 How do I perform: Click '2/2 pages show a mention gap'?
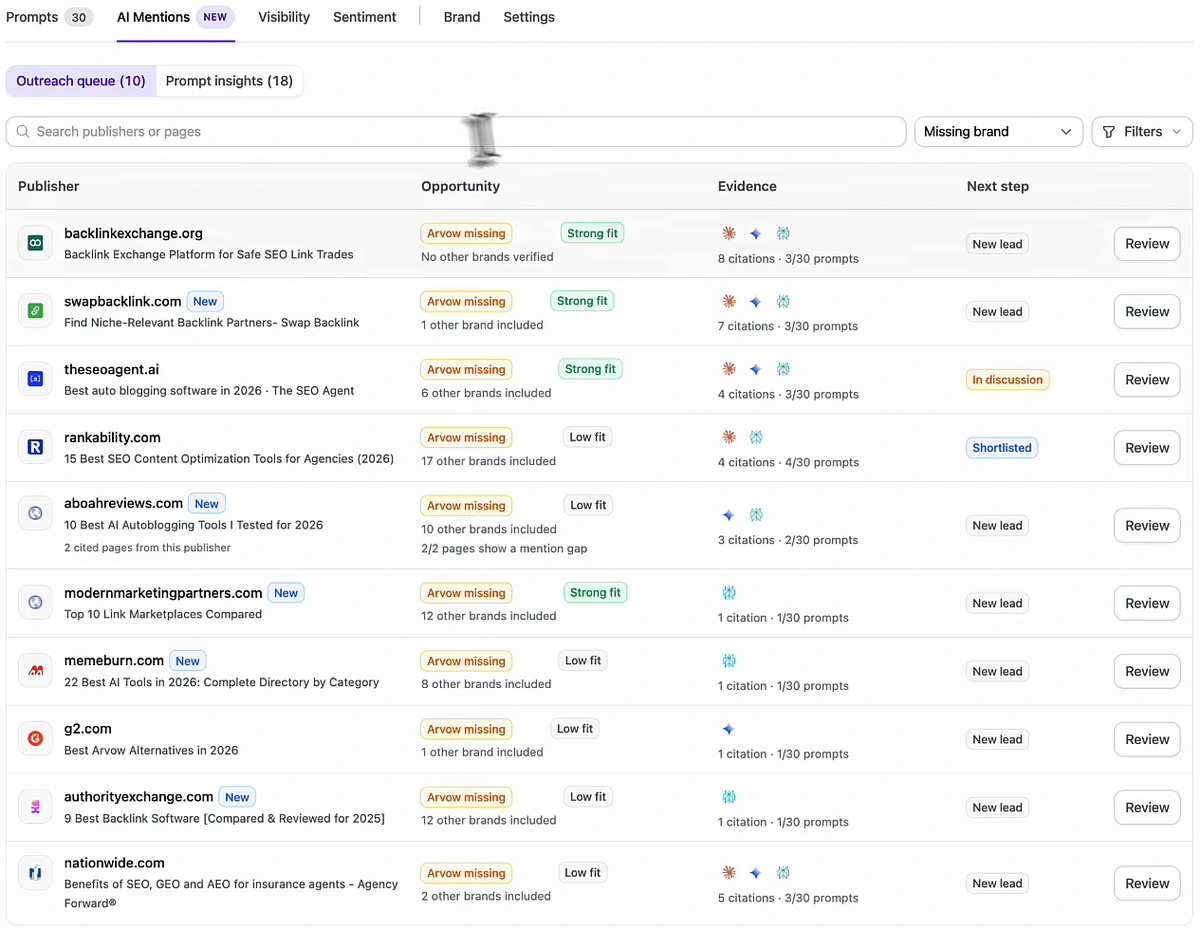(504, 548)
